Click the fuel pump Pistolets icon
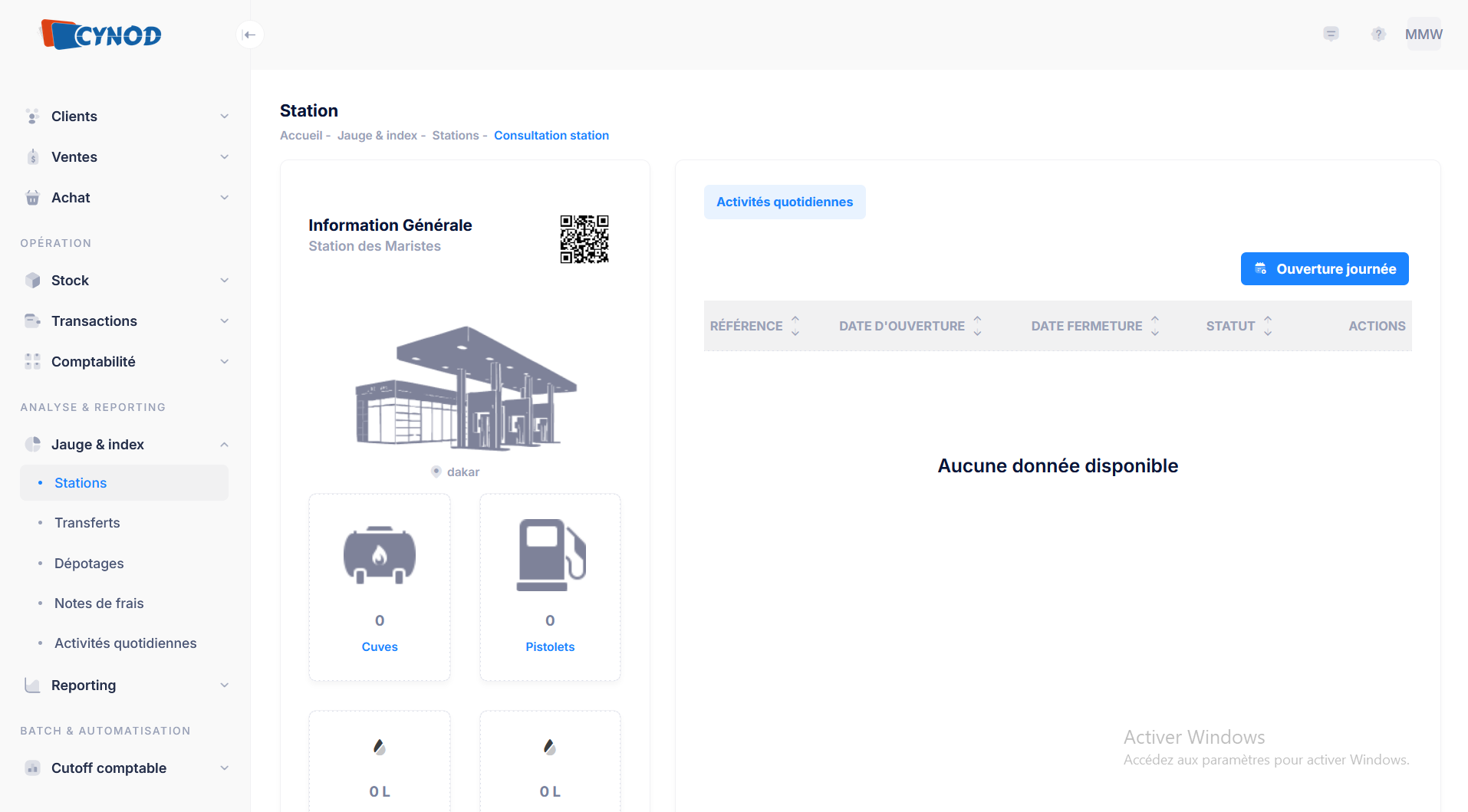The height and width of the screenshot is (812, 1468). point(550,555)
